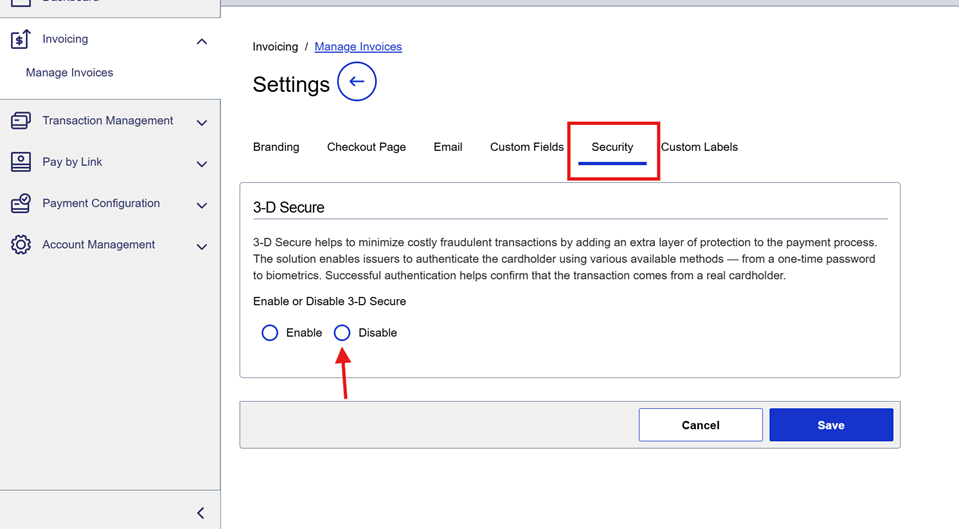Click the Invoicing dollar icon in sidebar
This screenshot has height=529, width=959.
[21, 40]
